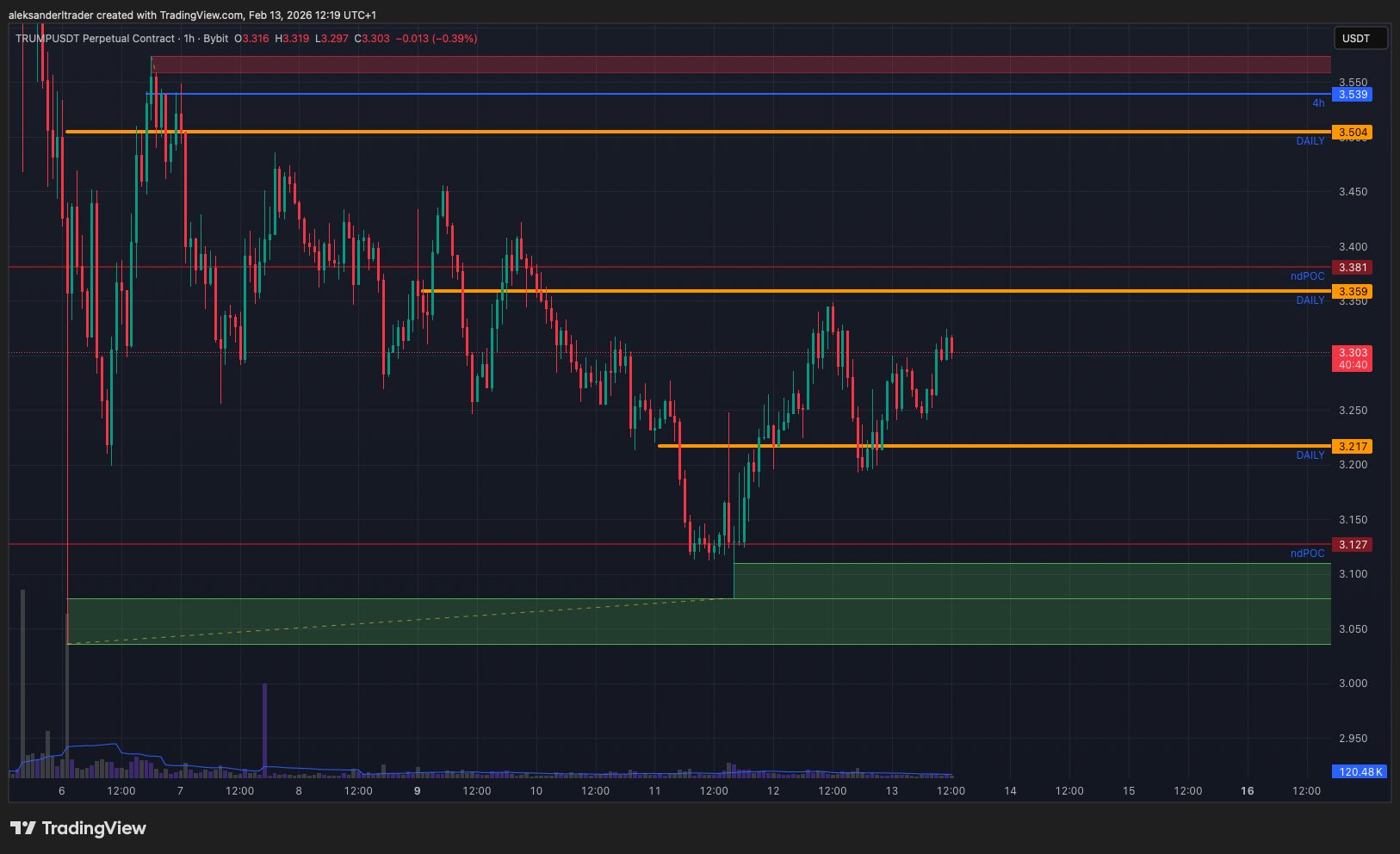This screenshot has height=854, width=1400.
Task: Click the 3.127 red price label
Action: point(1352,545)
